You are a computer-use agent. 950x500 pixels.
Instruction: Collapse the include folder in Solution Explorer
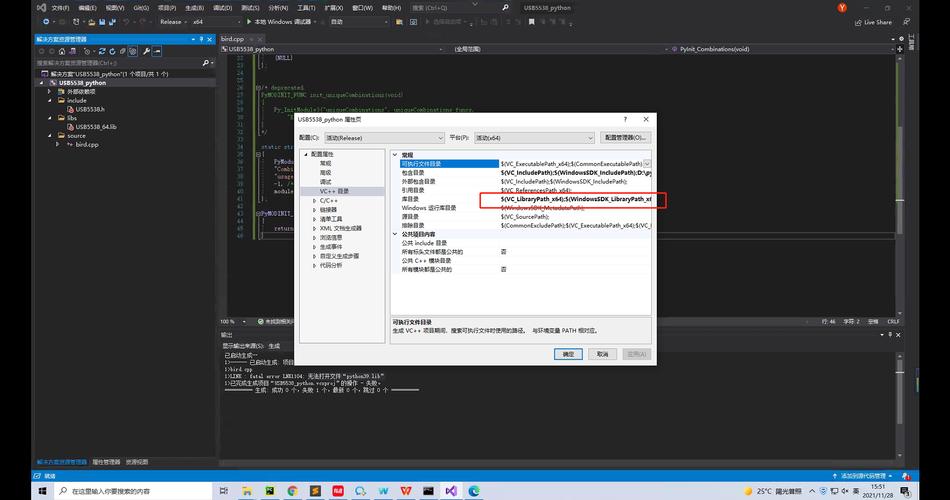[x=50, y=101]
